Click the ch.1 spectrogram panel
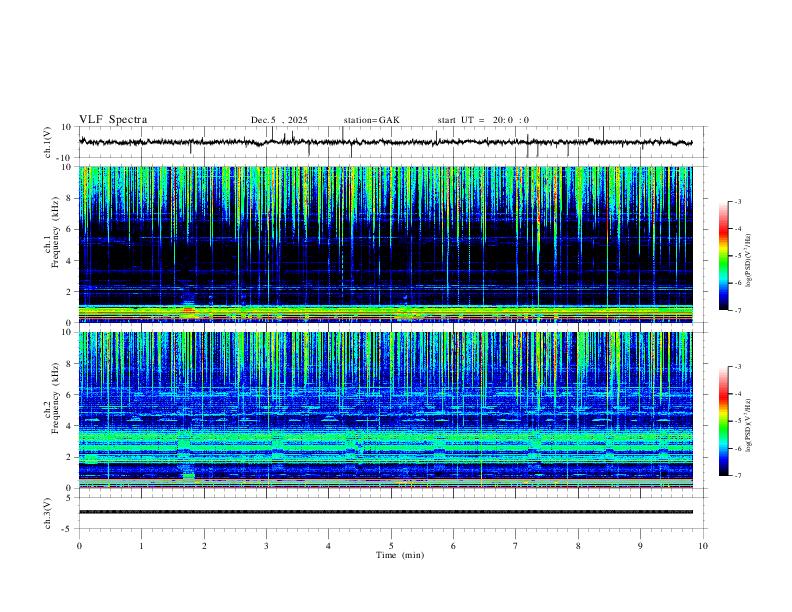Image resolution: width=792 pixels, height=612 pixels. [x=385, y=244]
